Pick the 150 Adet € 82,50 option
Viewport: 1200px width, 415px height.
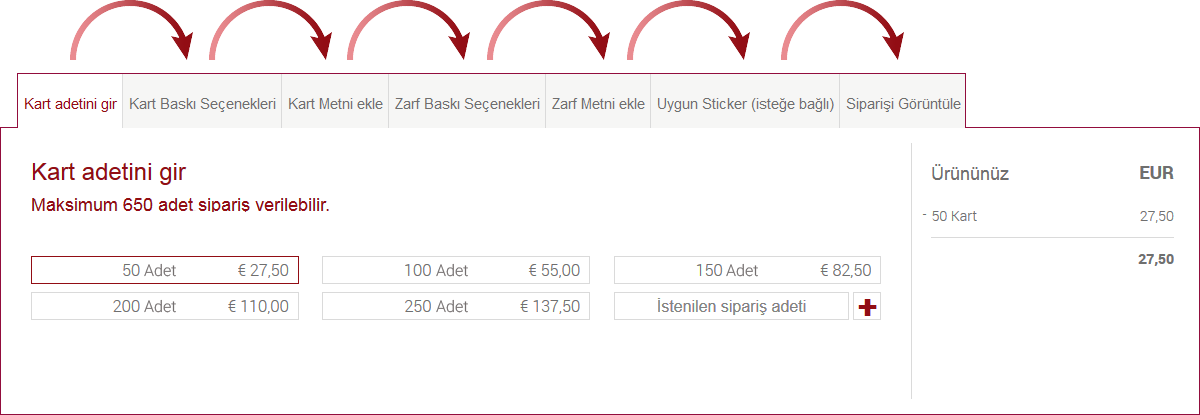747,270
